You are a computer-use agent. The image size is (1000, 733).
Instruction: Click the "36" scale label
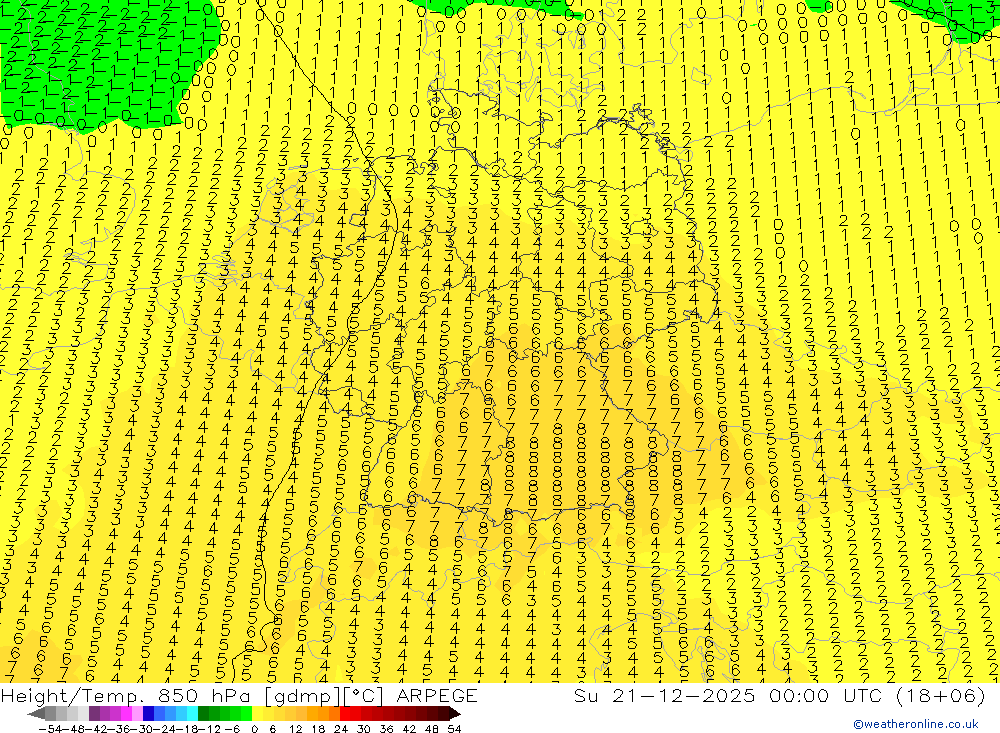(x=386, y=729)
